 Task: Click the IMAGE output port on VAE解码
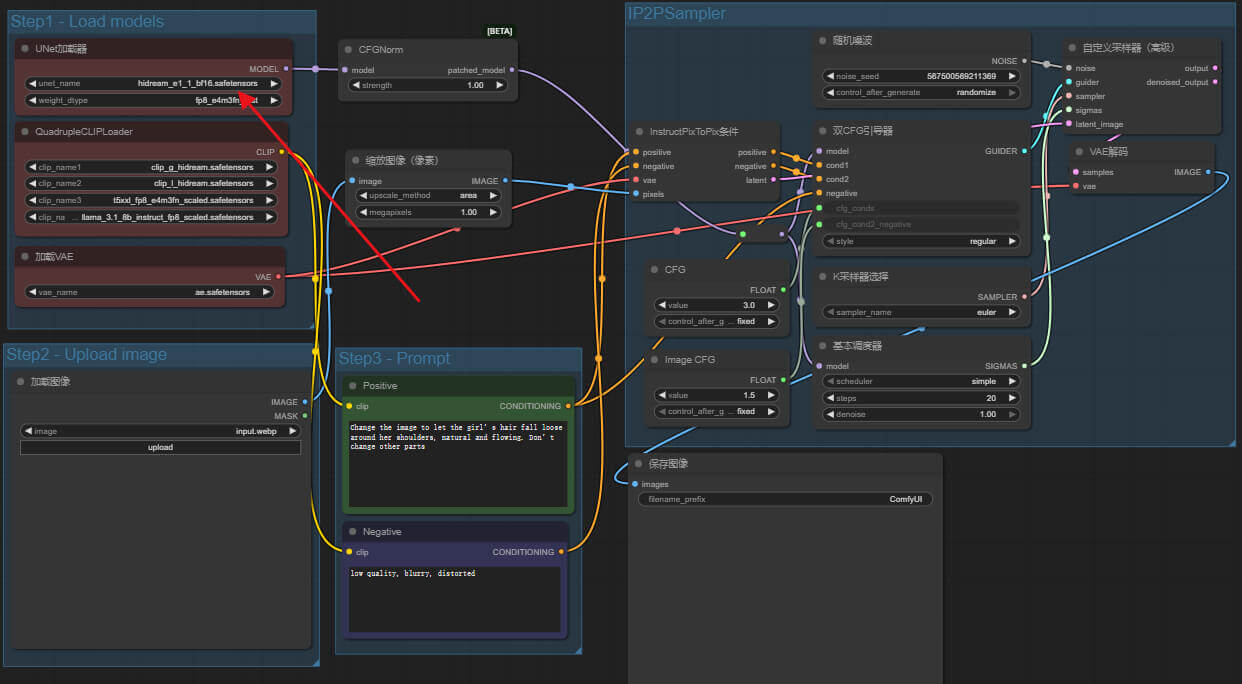[x=1208, y=172]
